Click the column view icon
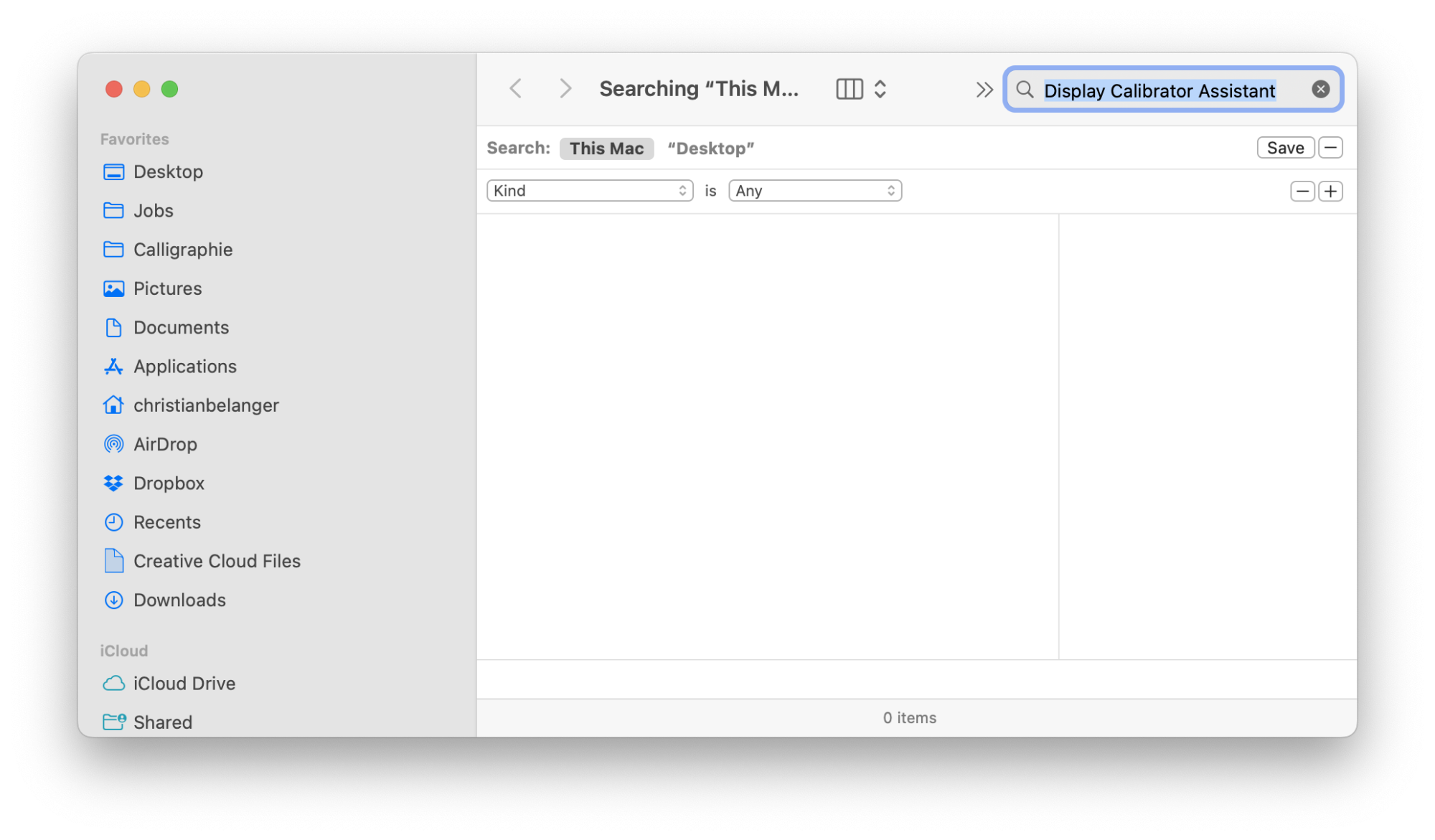Screen dimensions: 1435x840 click(849, 89)
